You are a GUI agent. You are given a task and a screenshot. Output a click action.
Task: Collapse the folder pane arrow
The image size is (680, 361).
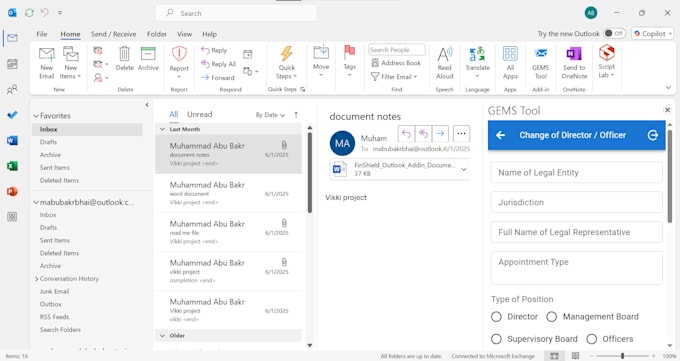click(147, 105)
